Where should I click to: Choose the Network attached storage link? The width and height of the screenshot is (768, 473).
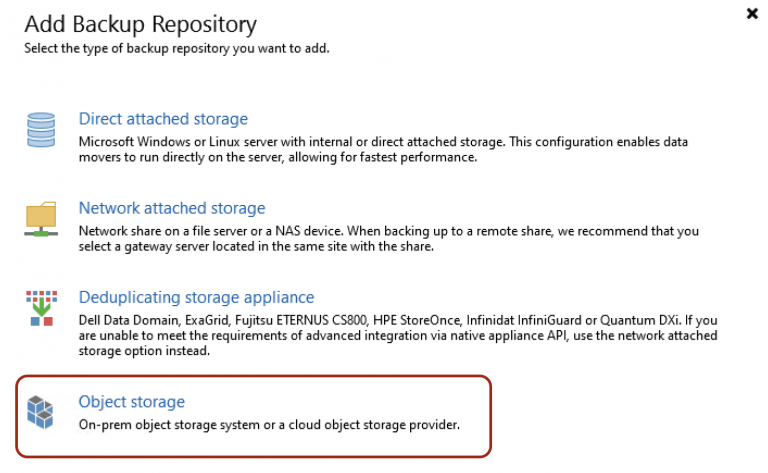pyautogui.click(x=172, y=208)
